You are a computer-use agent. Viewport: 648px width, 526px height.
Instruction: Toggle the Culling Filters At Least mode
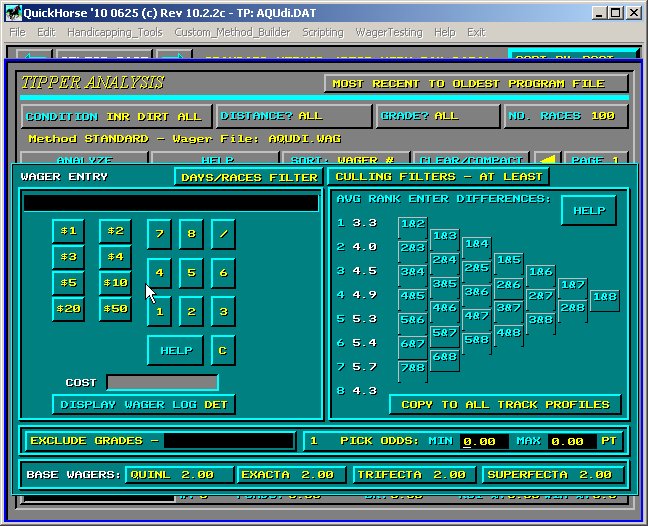coord(438,177)
